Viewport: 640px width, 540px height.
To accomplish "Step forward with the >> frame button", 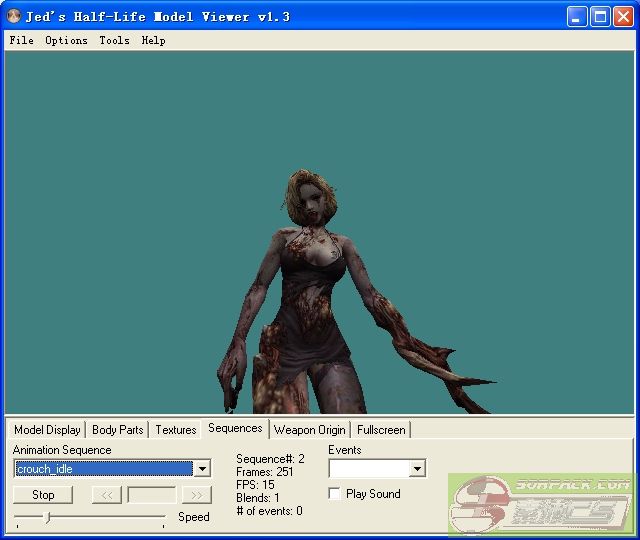I will pyautogui.click(x=197, y=495).
